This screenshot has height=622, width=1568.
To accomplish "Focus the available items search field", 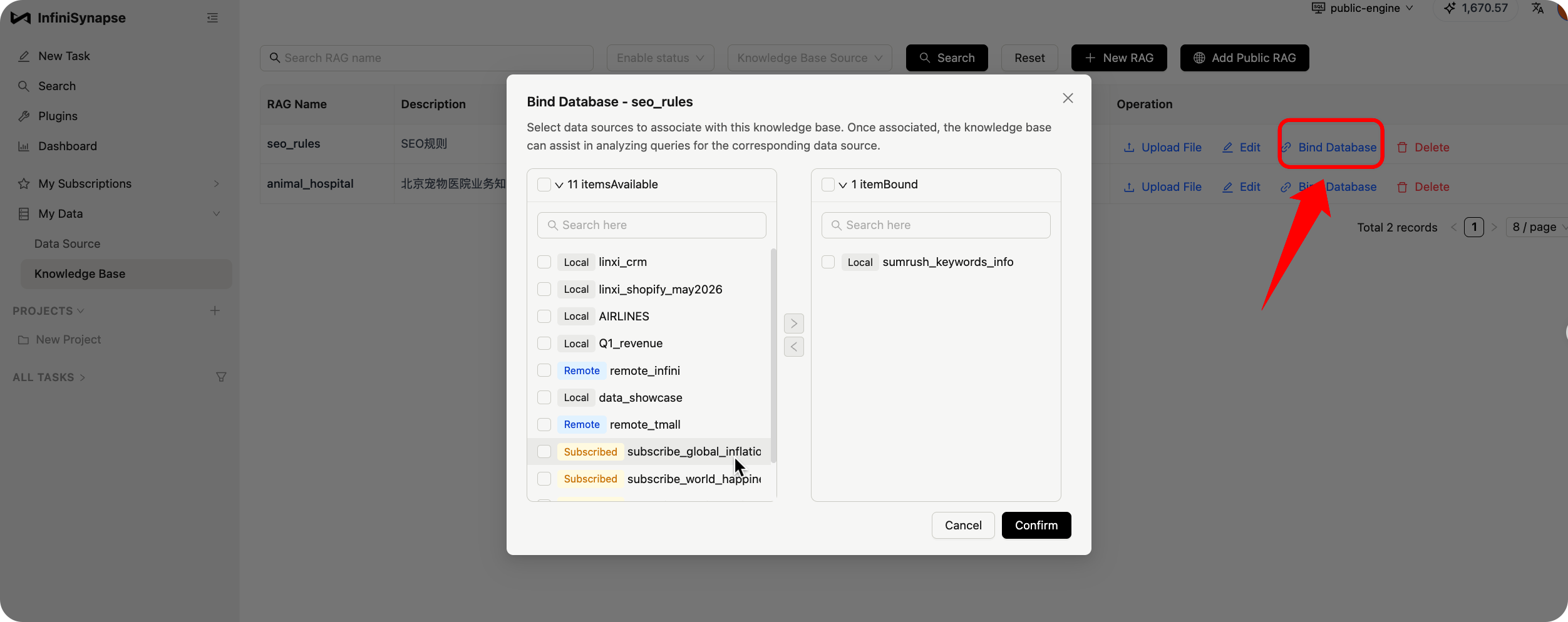I will pyautogui.click(x=651, y=225).
